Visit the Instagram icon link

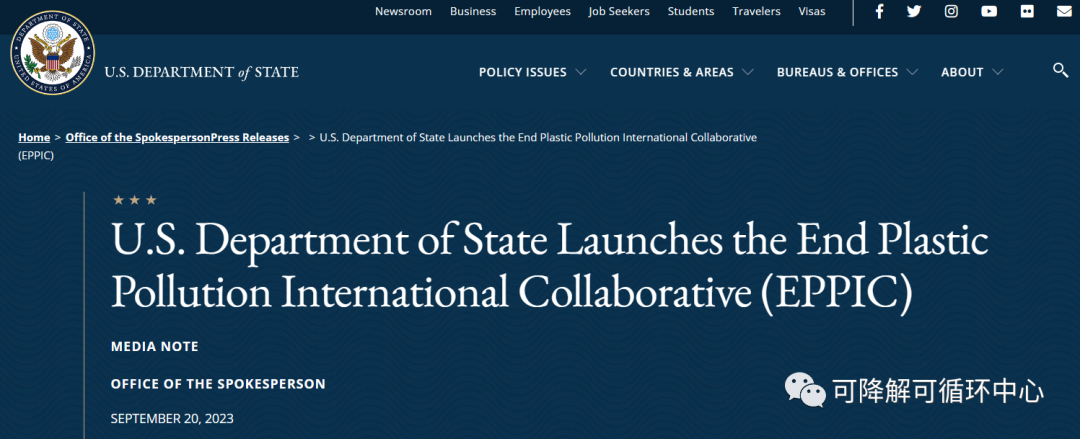click(x=951, y=12)
